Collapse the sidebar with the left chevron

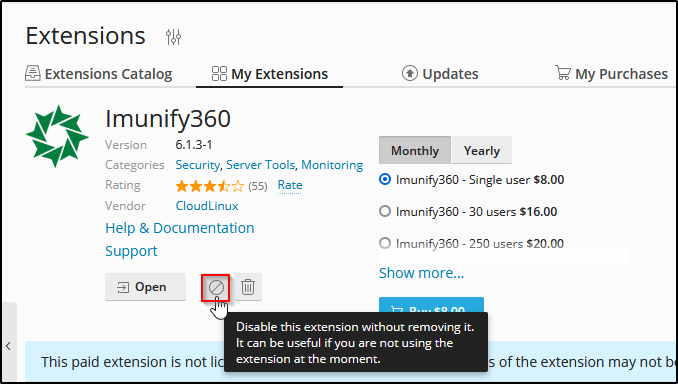[8, 346]
